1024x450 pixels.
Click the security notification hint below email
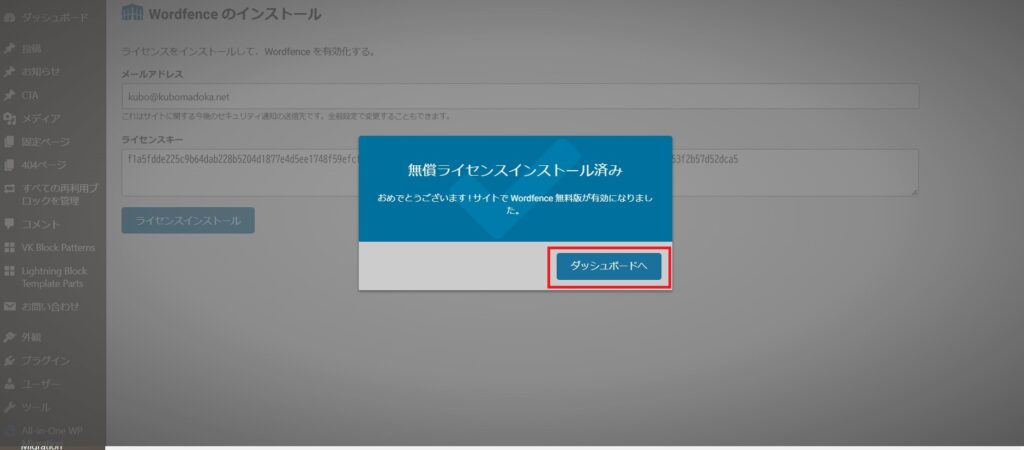[x=286, y=116]
